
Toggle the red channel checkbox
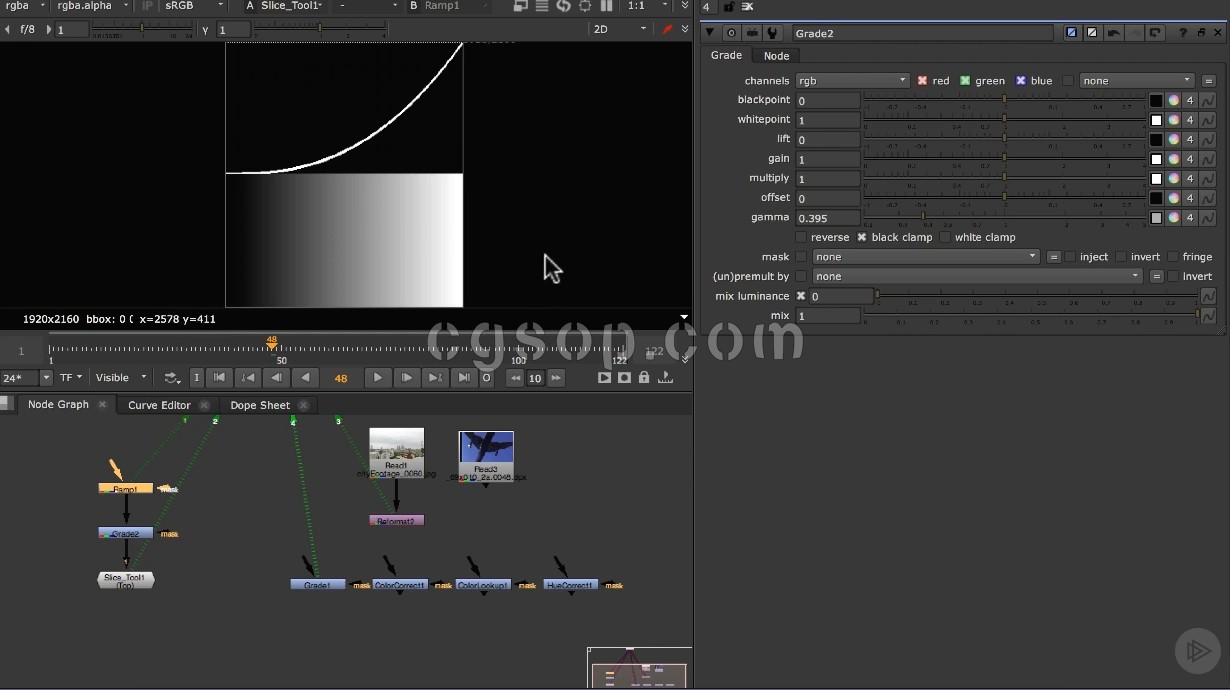pos(922,81)
